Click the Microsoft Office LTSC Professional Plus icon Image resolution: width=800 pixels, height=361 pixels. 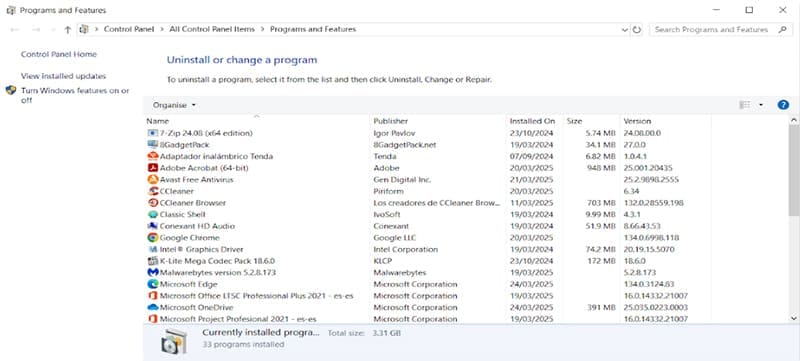[153, 296]
